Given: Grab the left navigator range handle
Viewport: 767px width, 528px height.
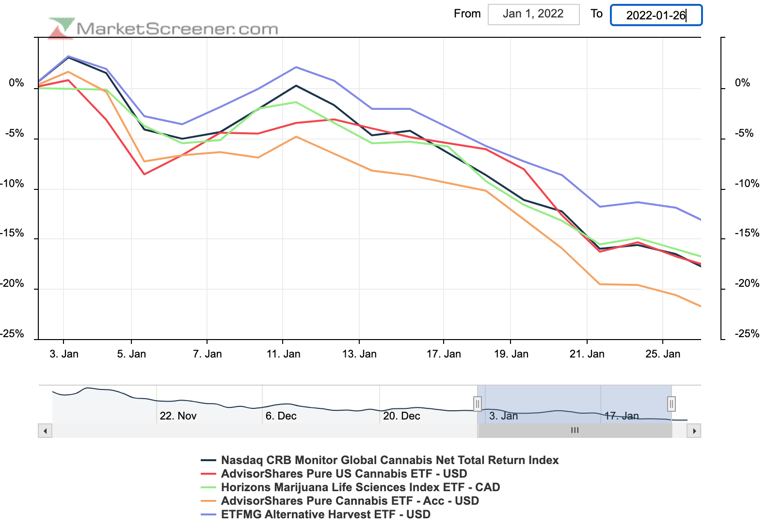Looking at the screenshot, I should pyautogui.click(x=478, y=403).
